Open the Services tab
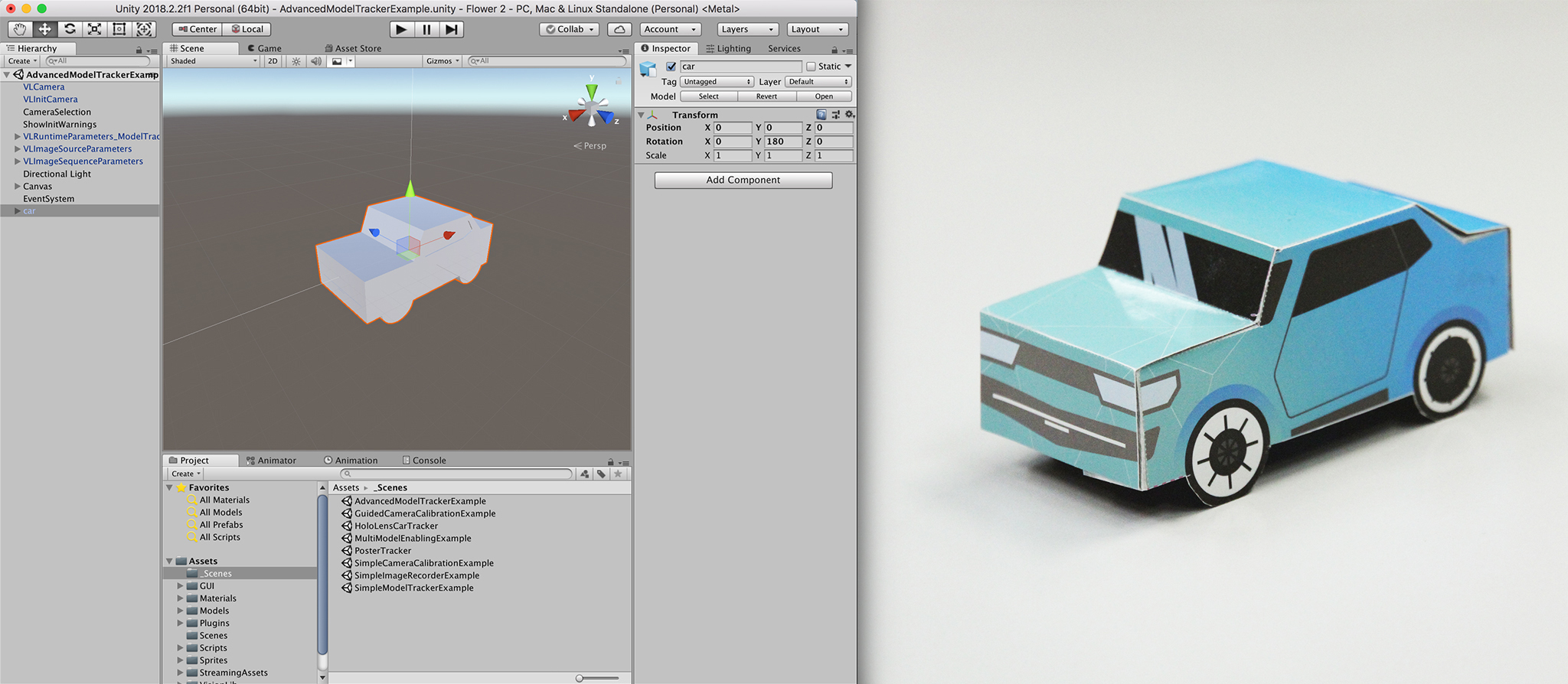 (x=784, y=48)
